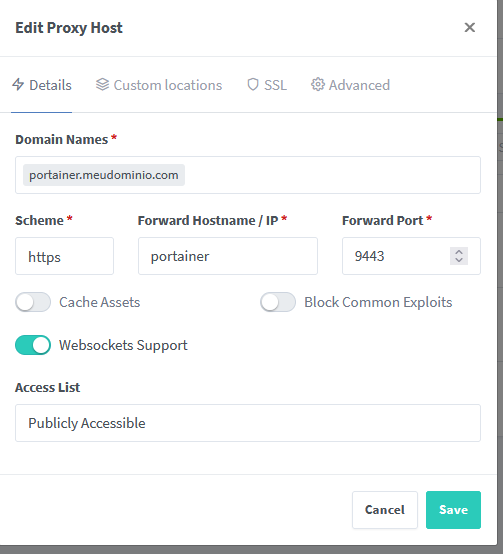Select the portainer.meudominio.com domain tag
This screenshot has width=503, height=554.
(104, 175)
